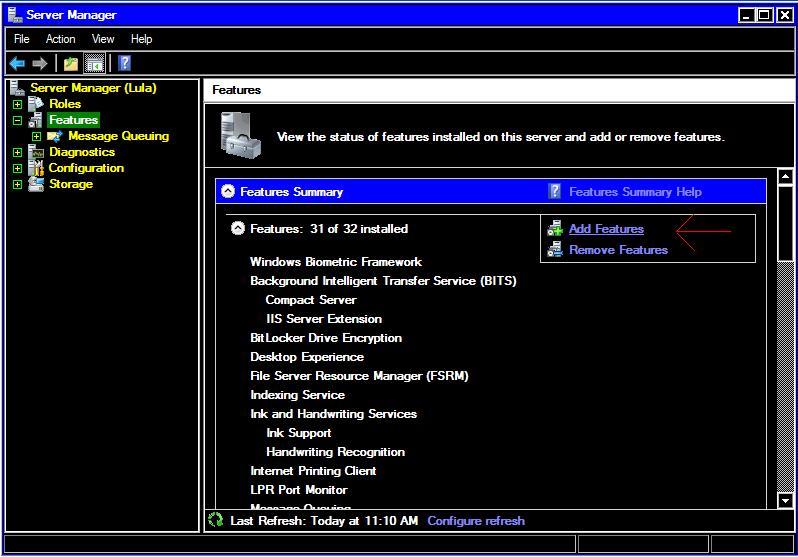Click the green refresh icon in status area

pyautogui.click(x=216, y=520)
